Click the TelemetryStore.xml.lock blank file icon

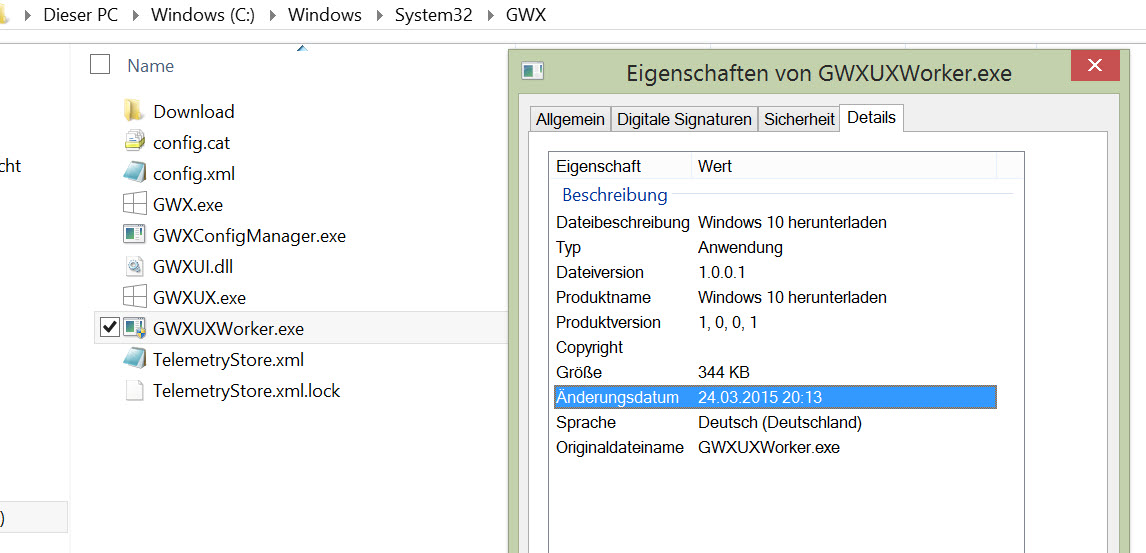tap(134, 391)
